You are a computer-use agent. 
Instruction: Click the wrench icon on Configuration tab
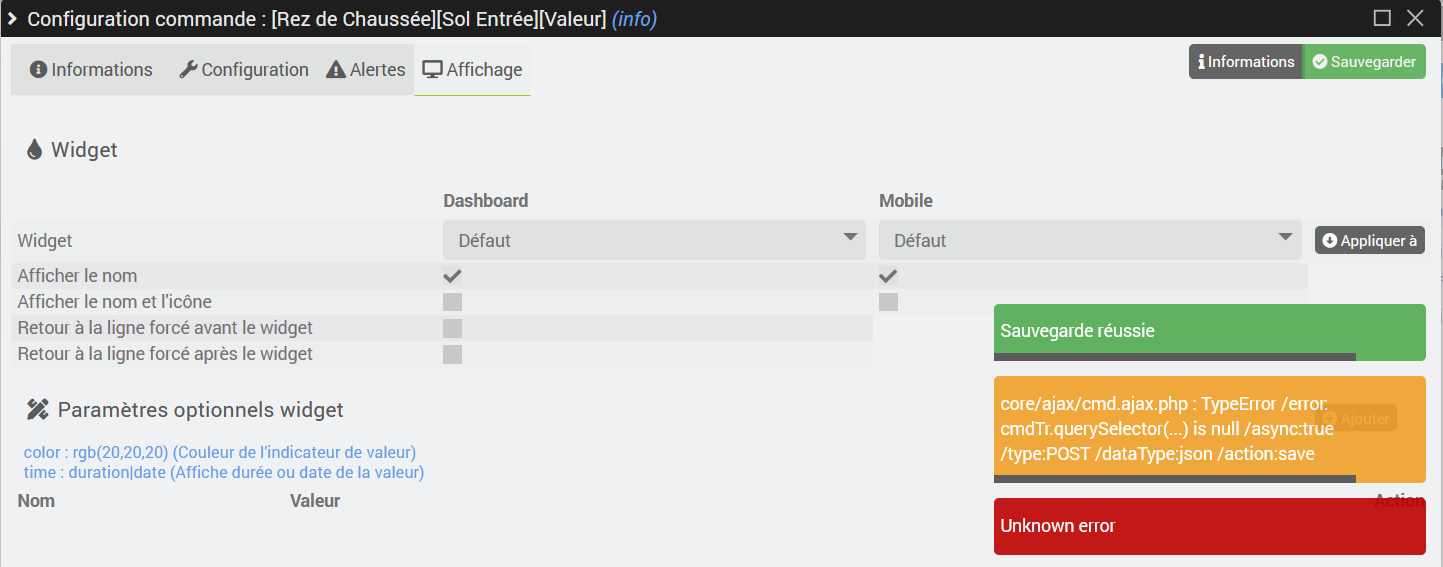188,70
